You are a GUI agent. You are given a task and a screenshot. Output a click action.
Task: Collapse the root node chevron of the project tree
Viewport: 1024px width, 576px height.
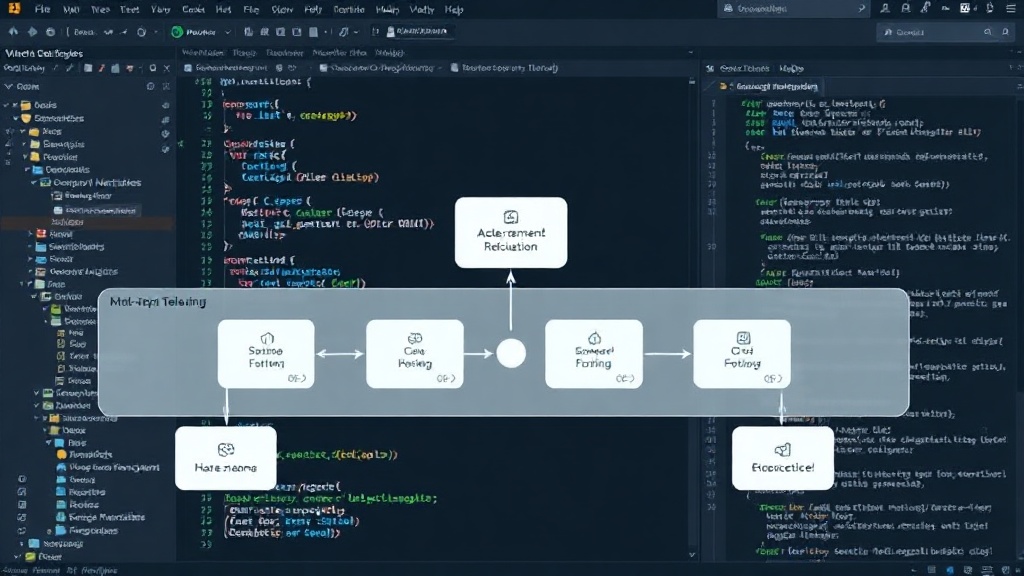8,86
